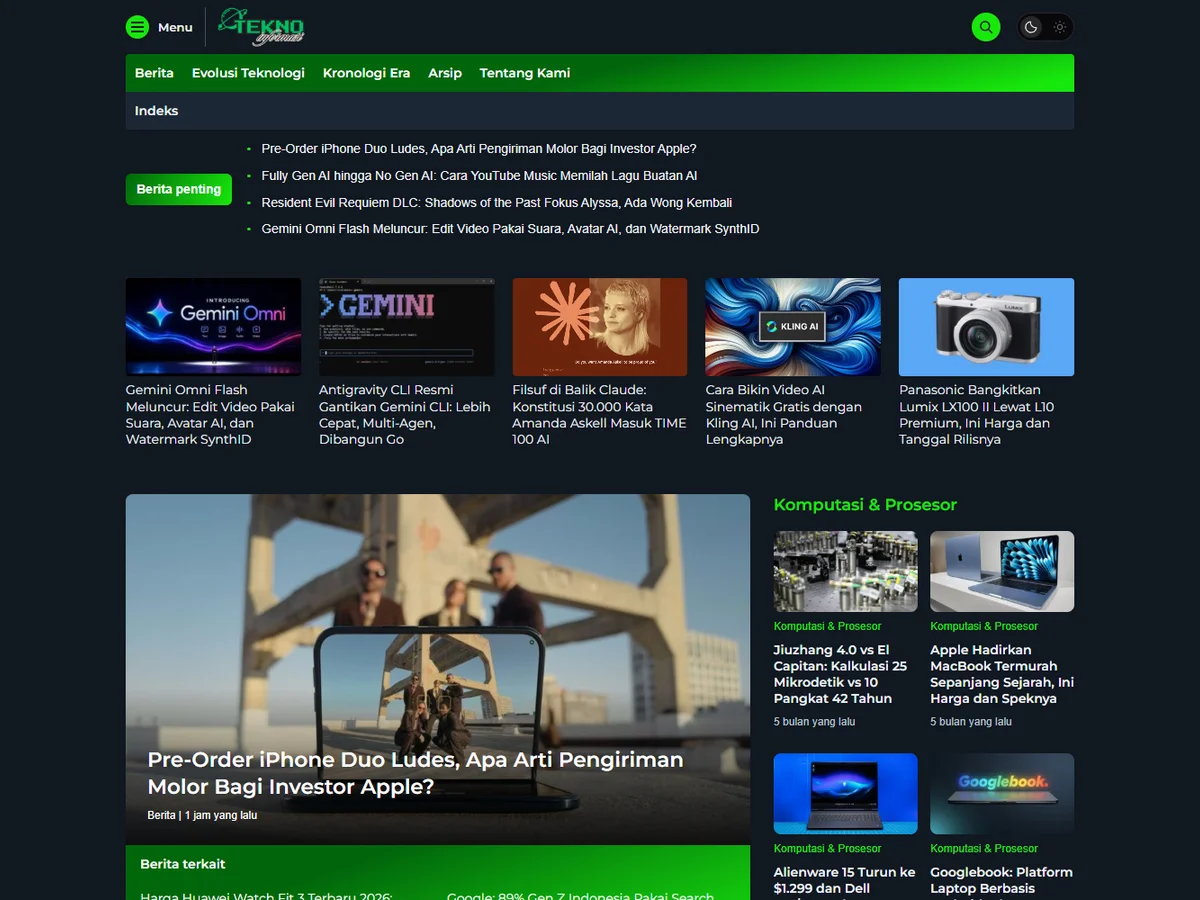1200x900 pixels.
Task: Click Komputasi & Prosesor tag above Jiuzhang
Action: click(827, 627)
